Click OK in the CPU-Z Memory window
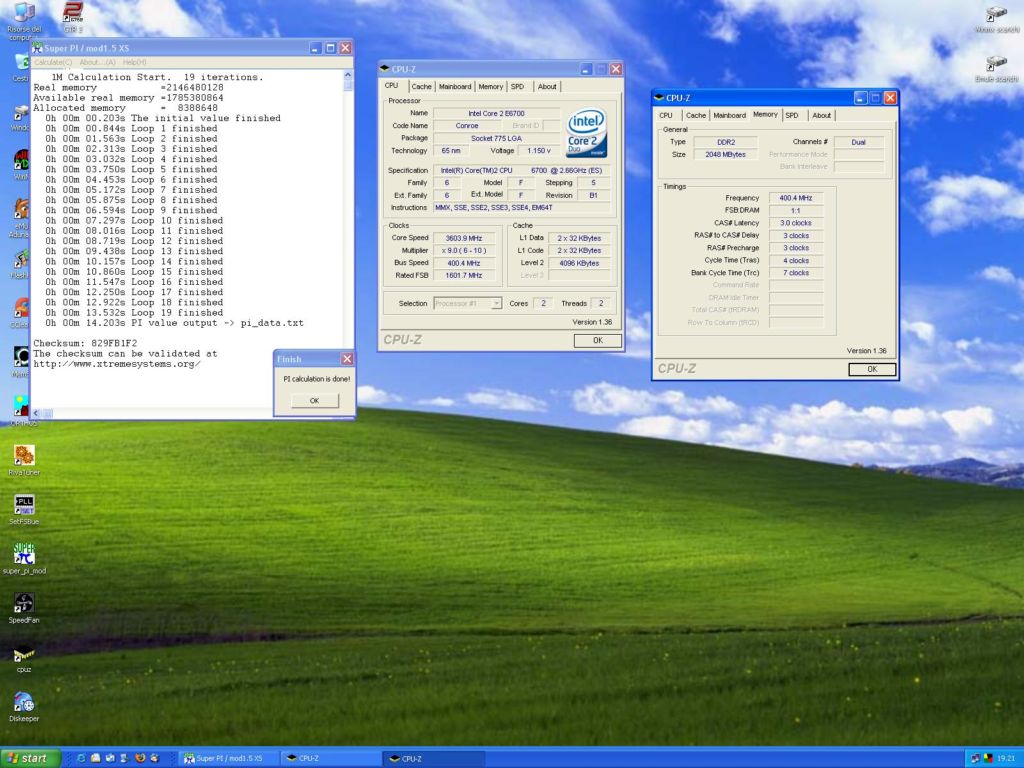Screen dimensions: 1024x768 tap(872, 369)
